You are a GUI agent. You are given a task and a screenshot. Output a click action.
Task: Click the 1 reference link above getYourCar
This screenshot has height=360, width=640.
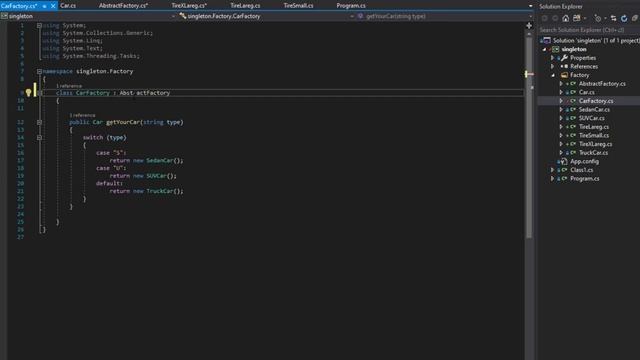[82, 115]
